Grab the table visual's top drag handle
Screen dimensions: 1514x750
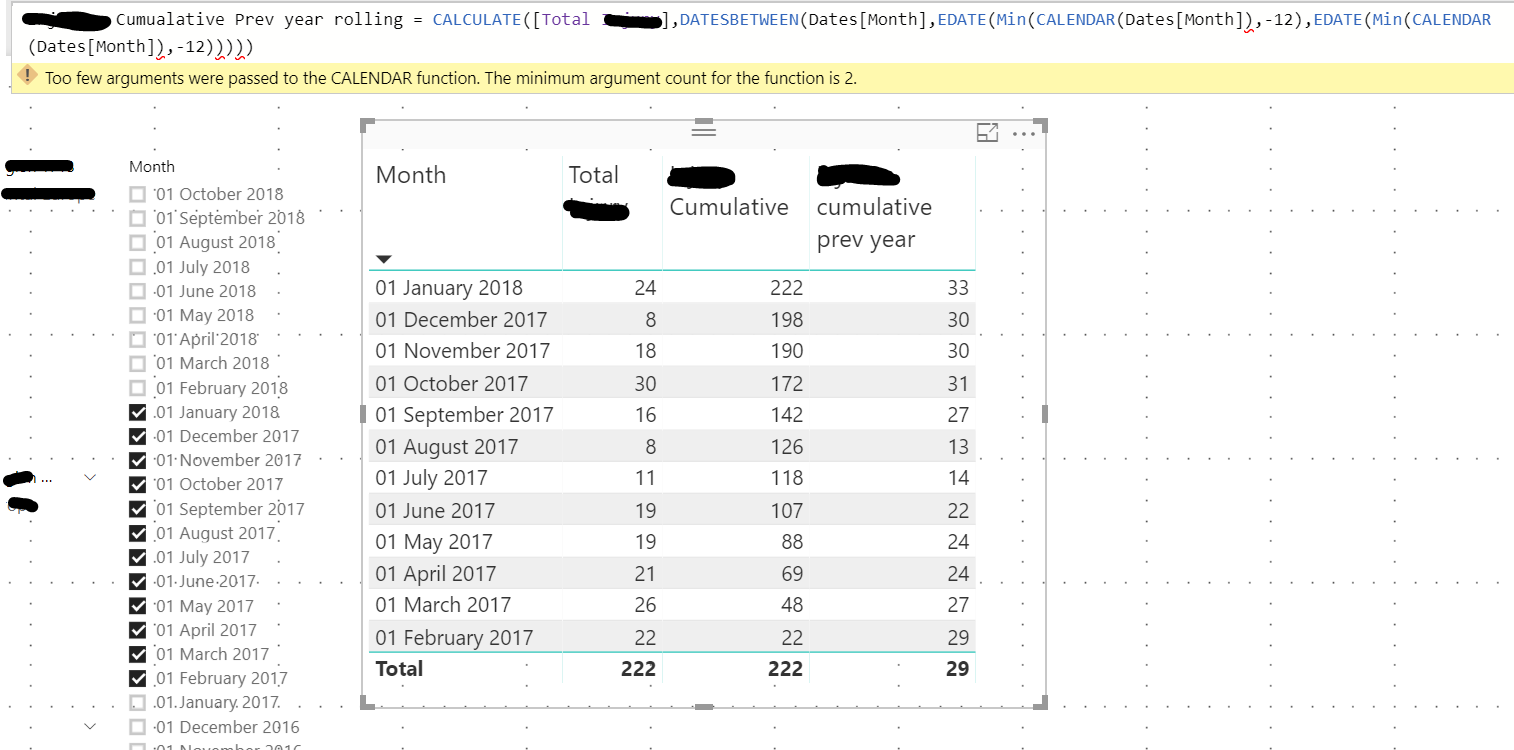click(x=704, y=131)
